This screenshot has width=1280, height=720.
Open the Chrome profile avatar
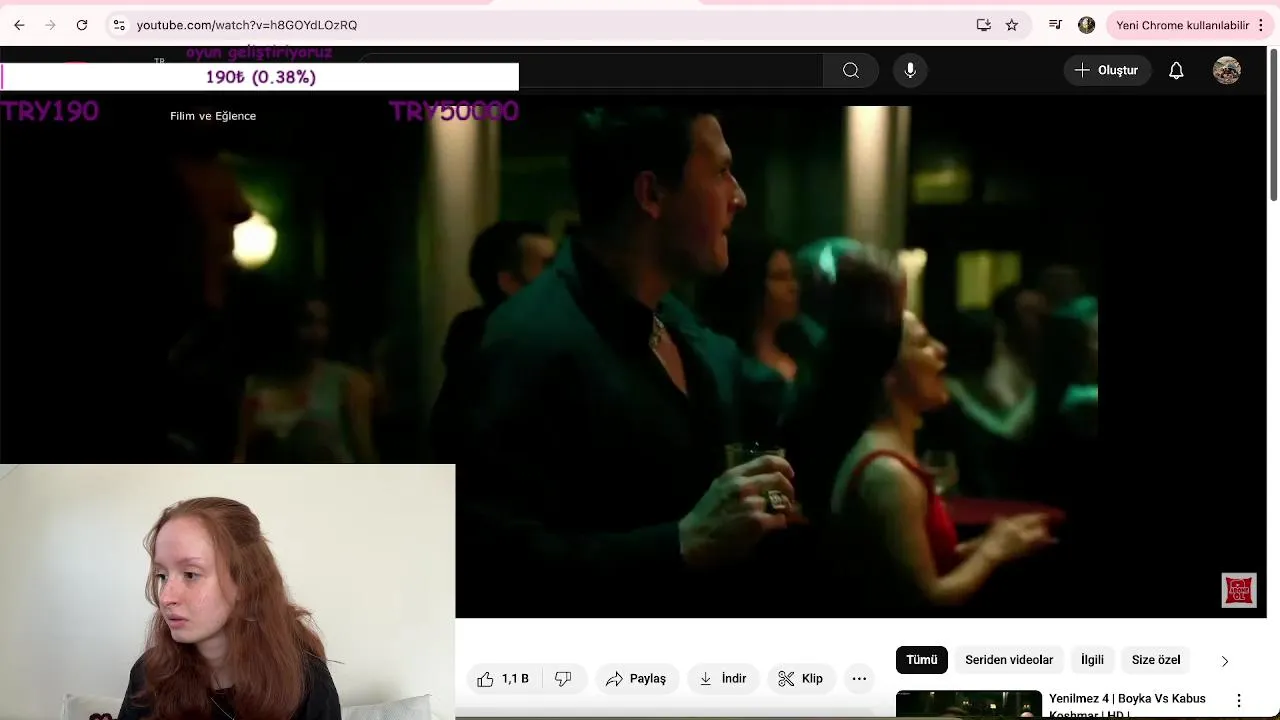pos(1087,25)
